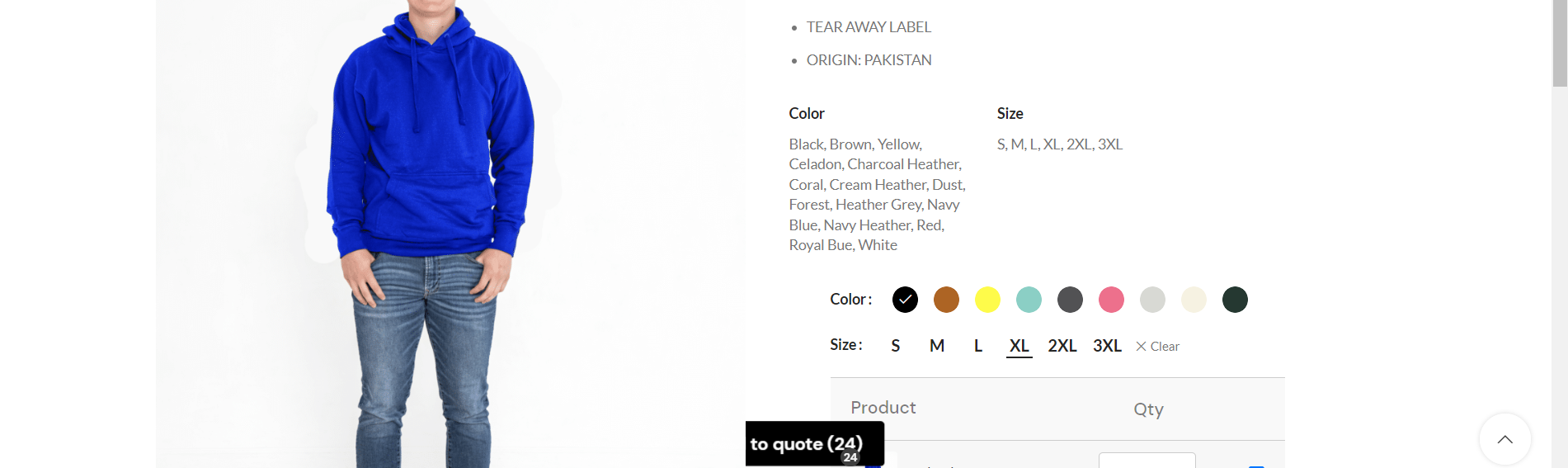Viewport: 1568px width, 468px height.
Task: Select the light grey dust swatch
Action: [x=1152, y=300]
